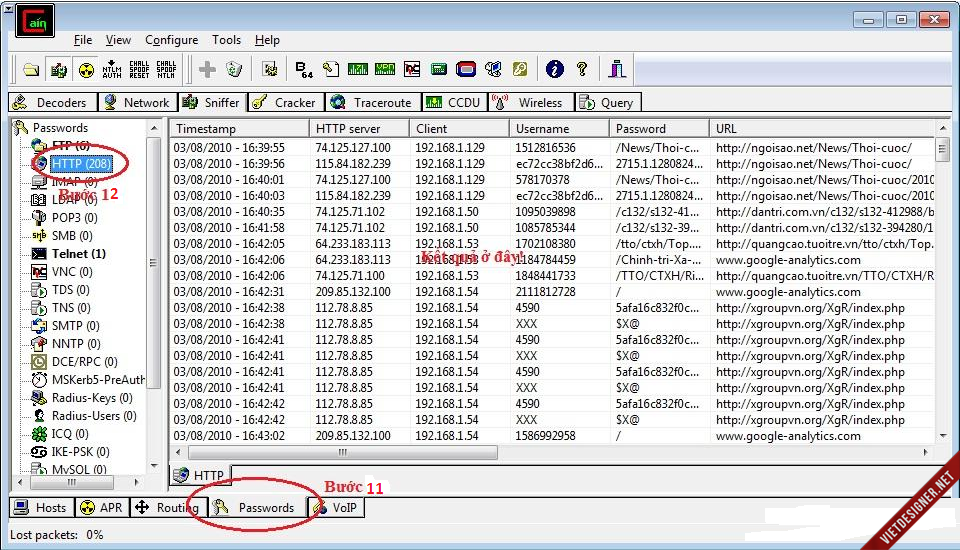
Task: Switch to the Sniffer tab
Action: (212, 102)
